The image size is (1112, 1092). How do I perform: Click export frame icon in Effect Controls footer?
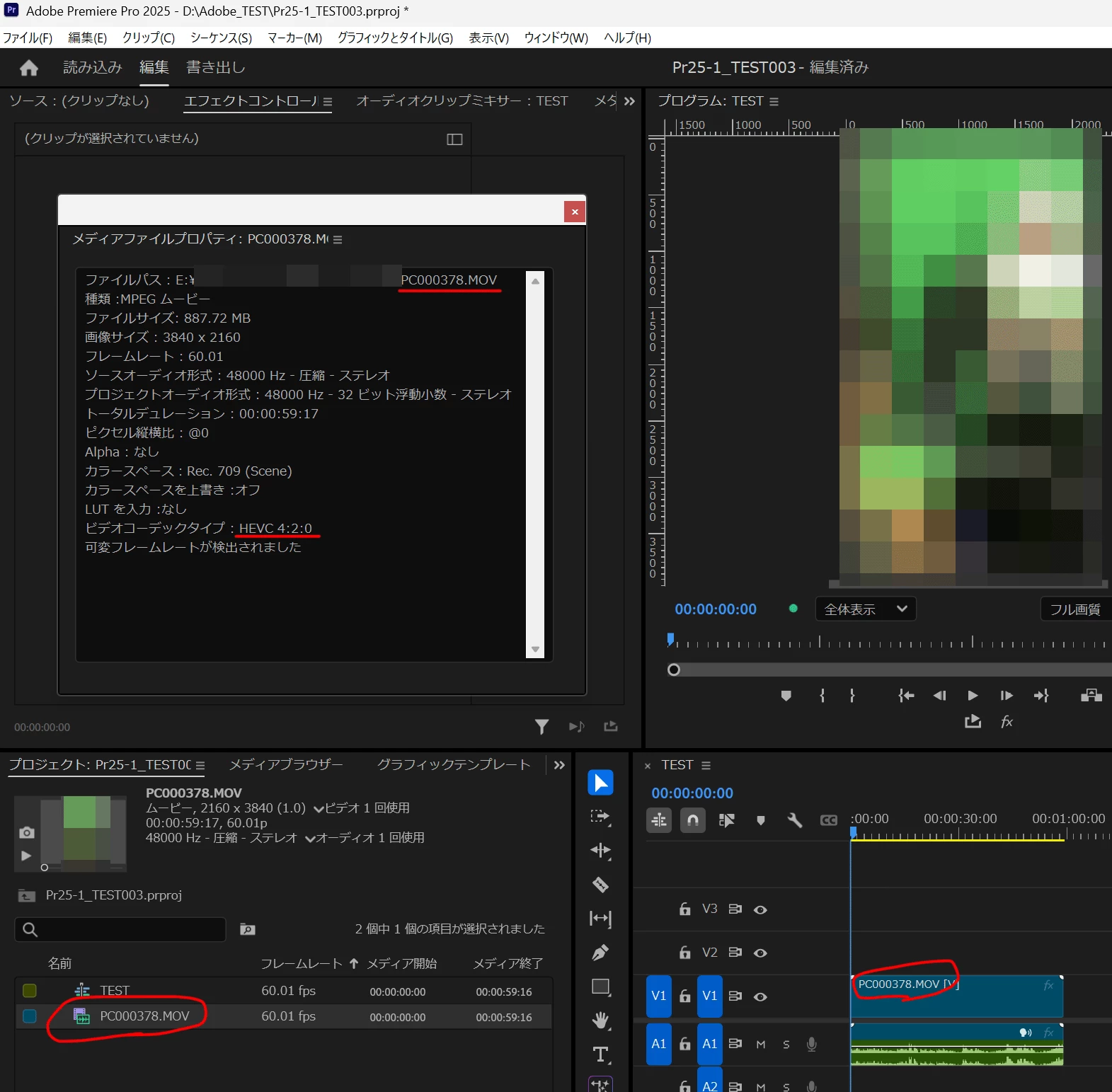click(x=611, y=726)
